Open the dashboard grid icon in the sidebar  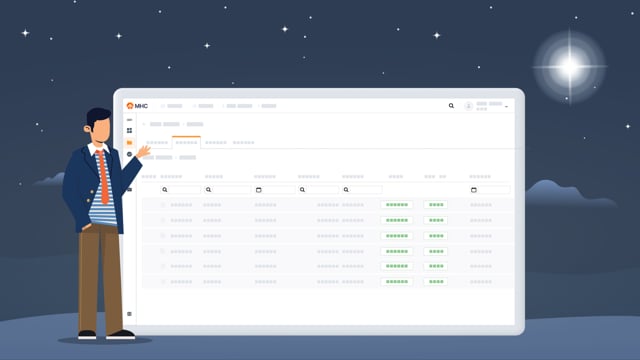pyautogui.click(x=129, y=131)
